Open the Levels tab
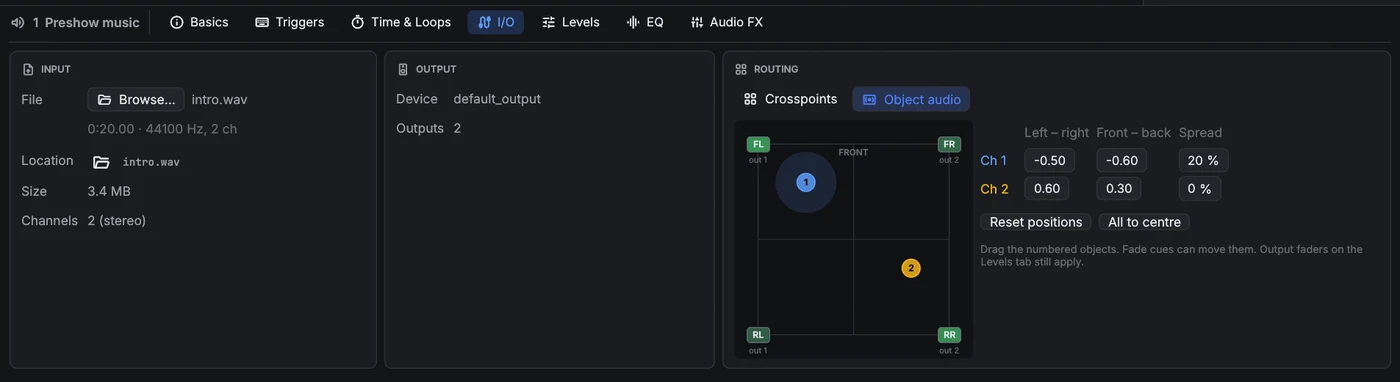Screen dimensions: 1400x382 (x=570, y=22)
